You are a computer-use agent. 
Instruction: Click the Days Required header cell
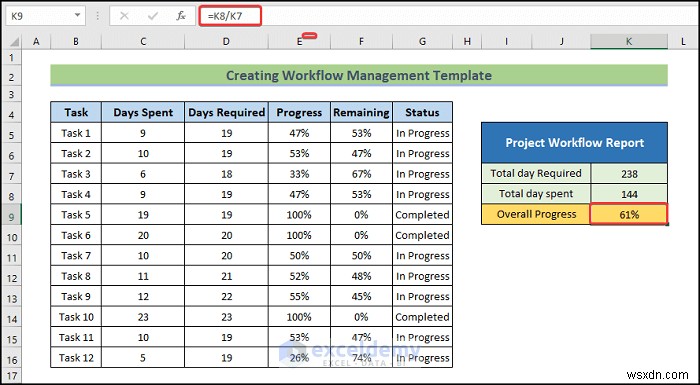coord(226,112)
